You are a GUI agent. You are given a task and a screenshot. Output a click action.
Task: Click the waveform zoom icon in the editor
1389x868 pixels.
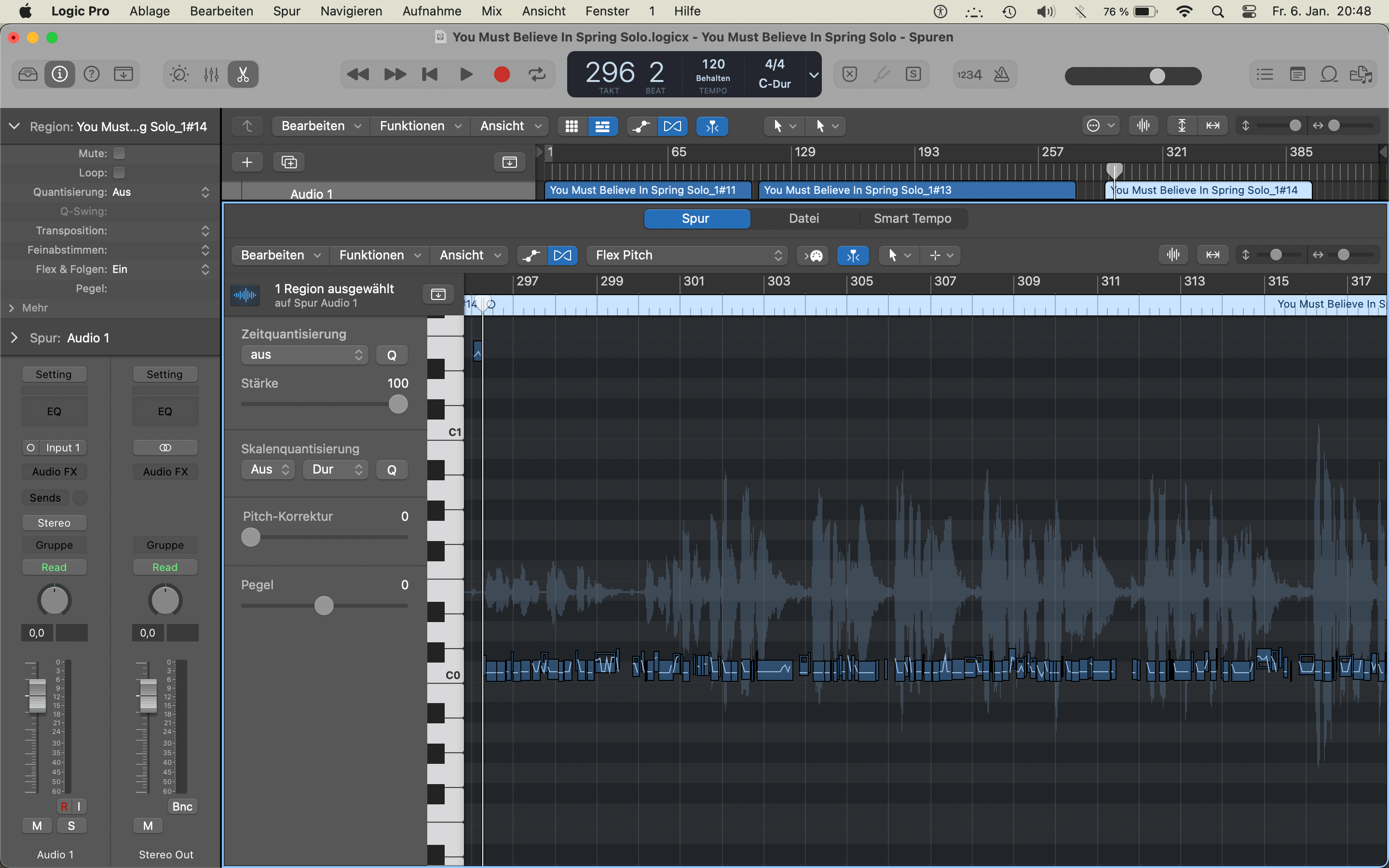1173,254
